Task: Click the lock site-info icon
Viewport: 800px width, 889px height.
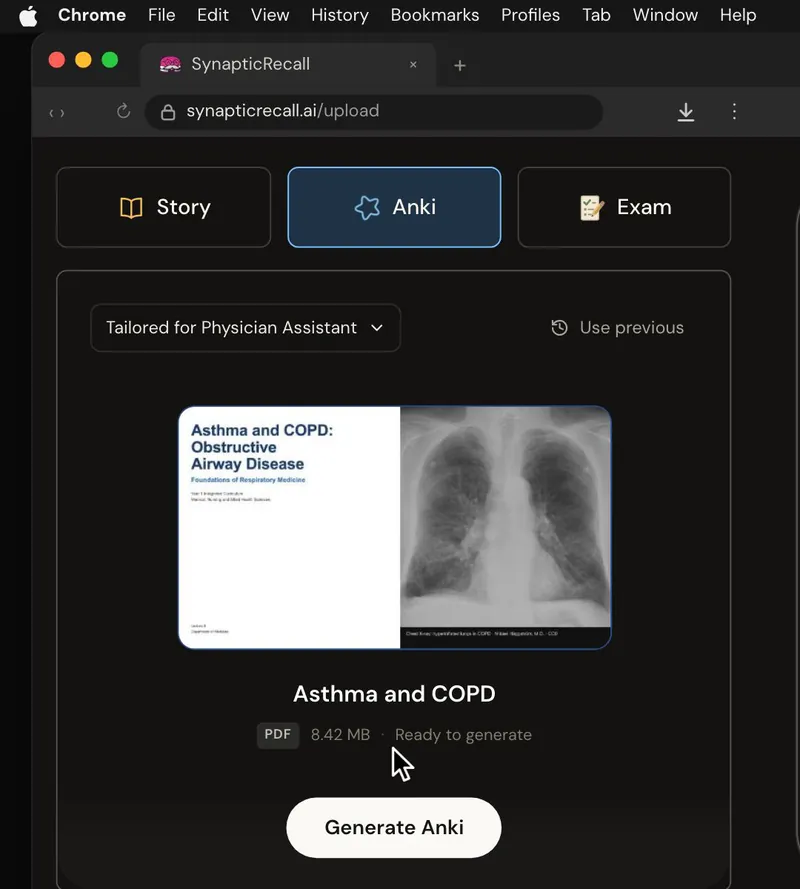Action: click(x=168, y=112)
